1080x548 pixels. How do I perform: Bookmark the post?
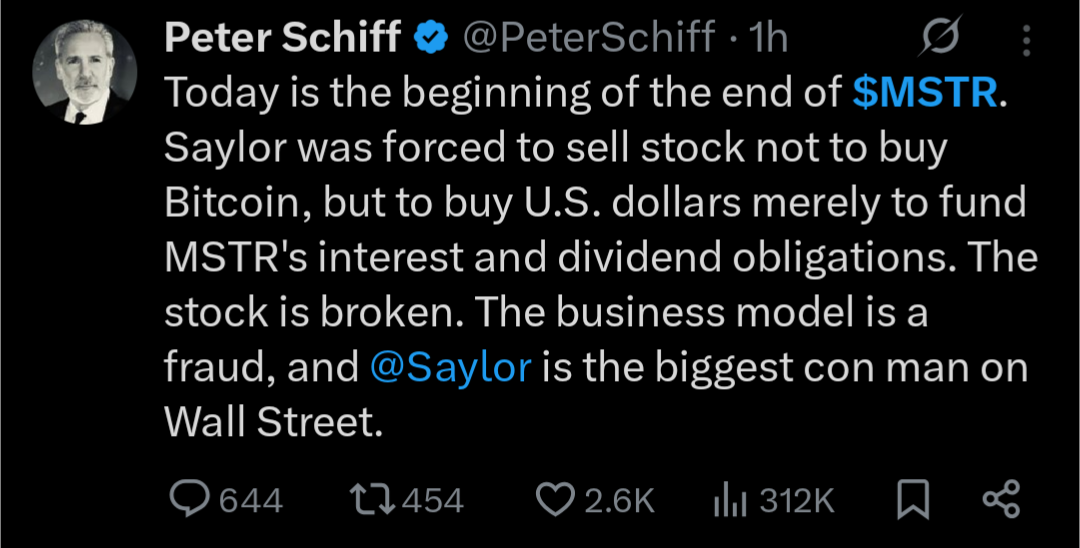click(911, 499)
